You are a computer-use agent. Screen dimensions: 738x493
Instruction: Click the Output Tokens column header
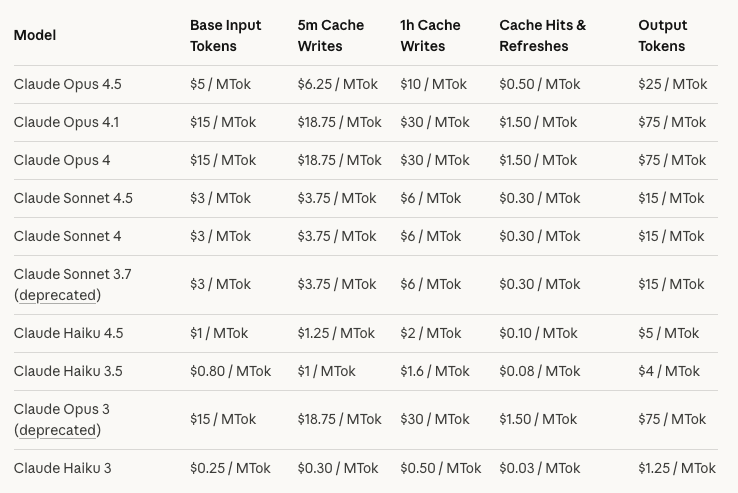point(663,36)
